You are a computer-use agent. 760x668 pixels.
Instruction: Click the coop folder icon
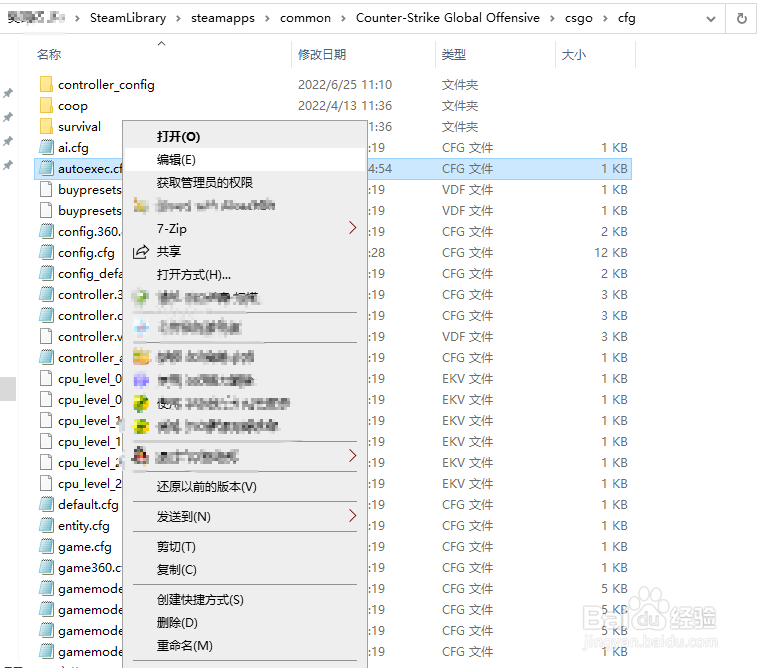pos(46,105)
